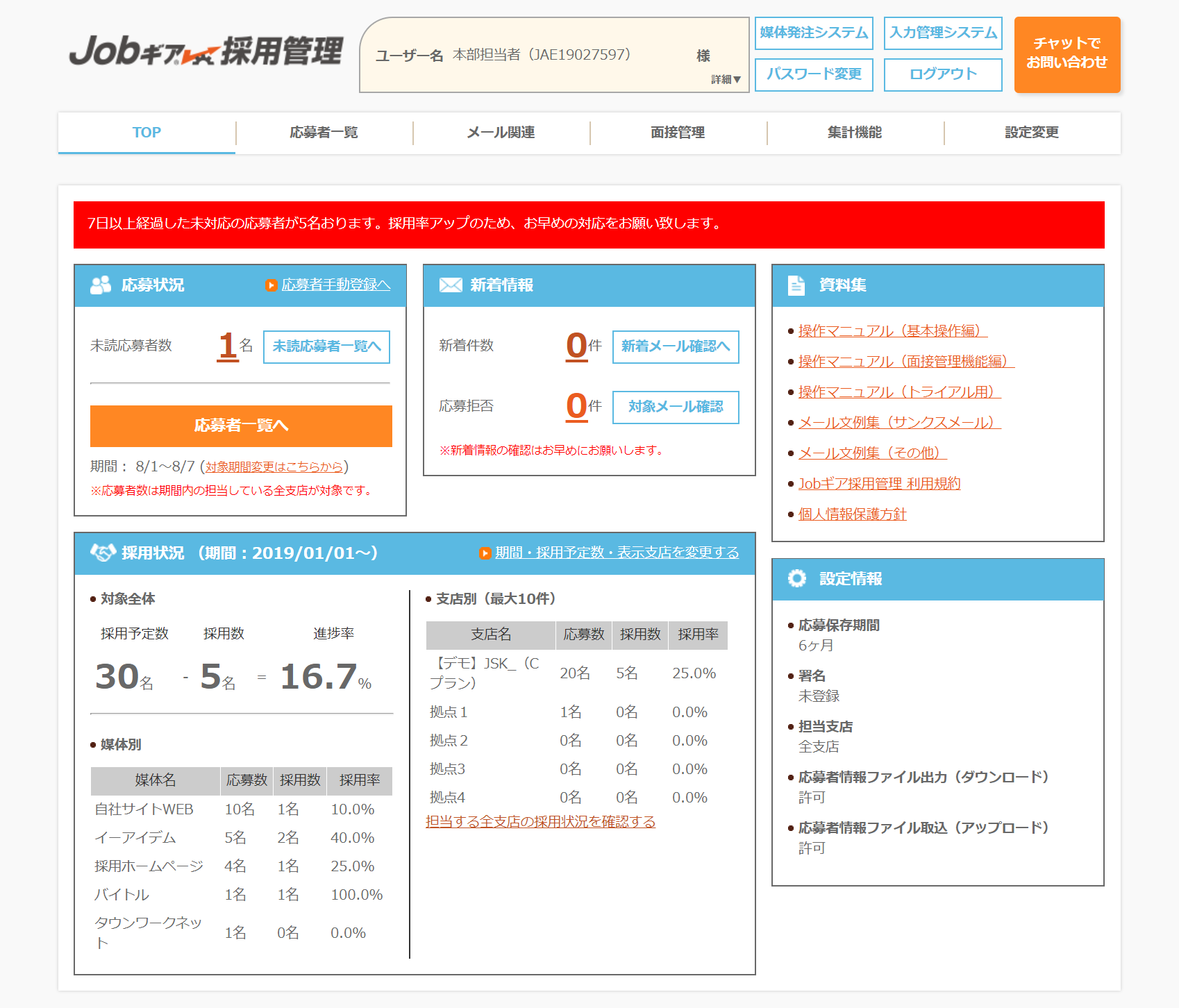Open the 応募者一覧 navigation tab

[324, 133]
